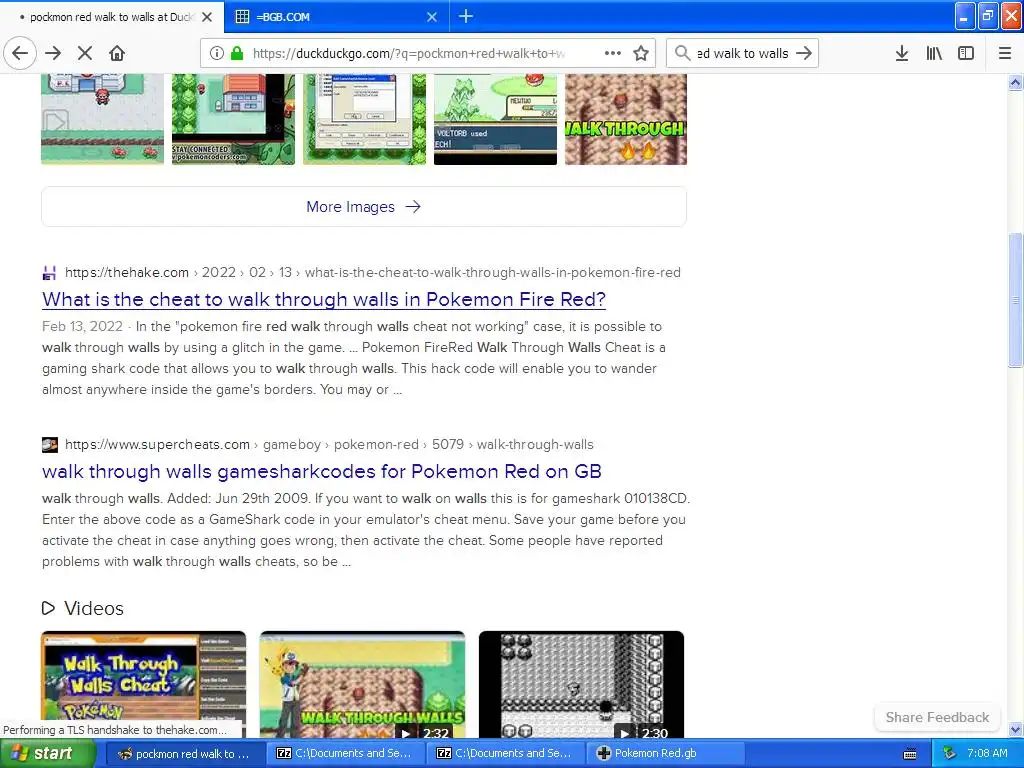Open the Pokemon Fire Red walk through walls link
Viewport: 1024px width, 768px height.
(x=324, y=299)
